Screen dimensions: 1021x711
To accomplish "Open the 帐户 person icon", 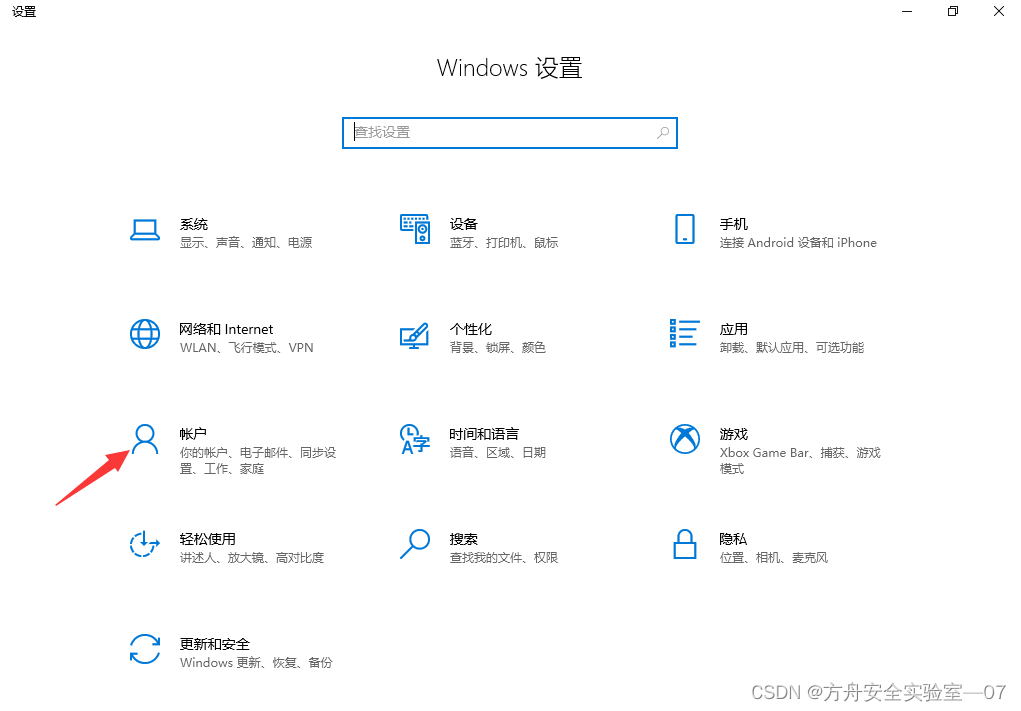I will pos(145,439).
